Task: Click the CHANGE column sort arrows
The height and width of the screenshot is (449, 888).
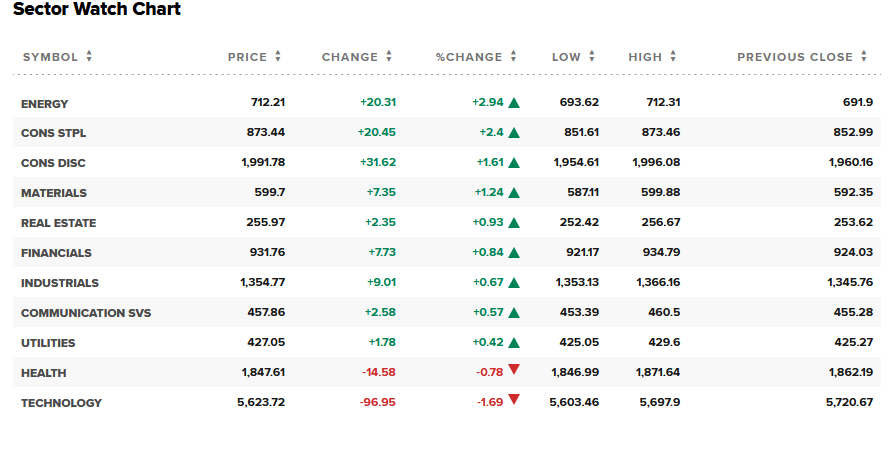Action: point(389,56)
